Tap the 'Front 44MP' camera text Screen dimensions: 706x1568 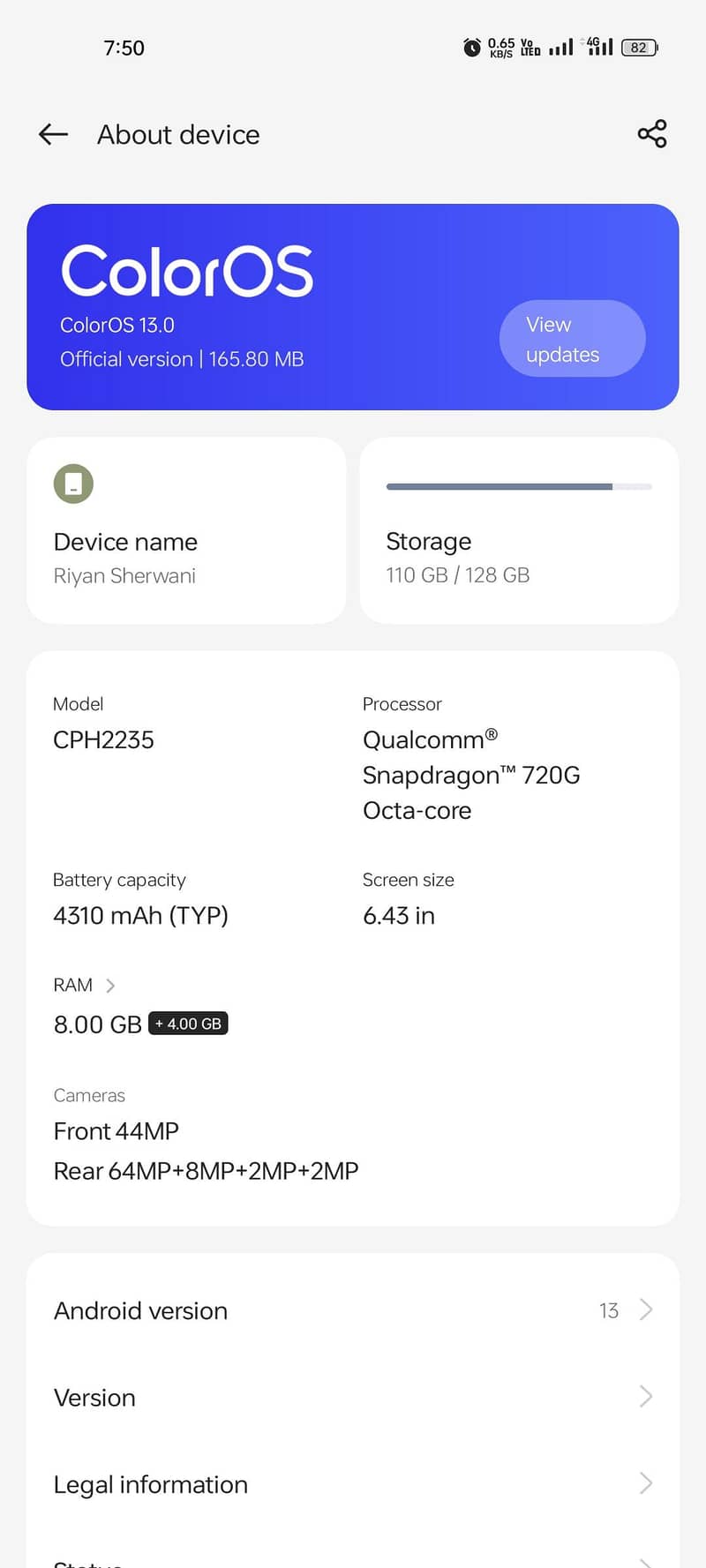[x=116, y=1131]
